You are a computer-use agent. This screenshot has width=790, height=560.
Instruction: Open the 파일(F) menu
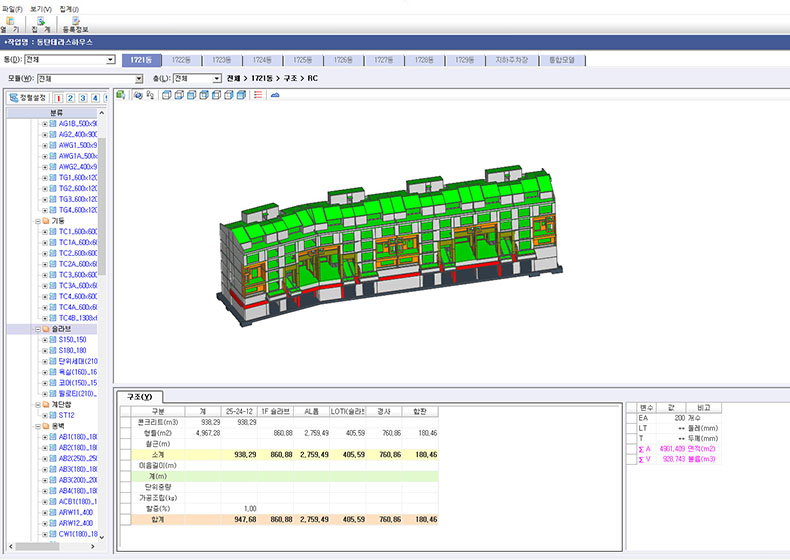(13, 9)
